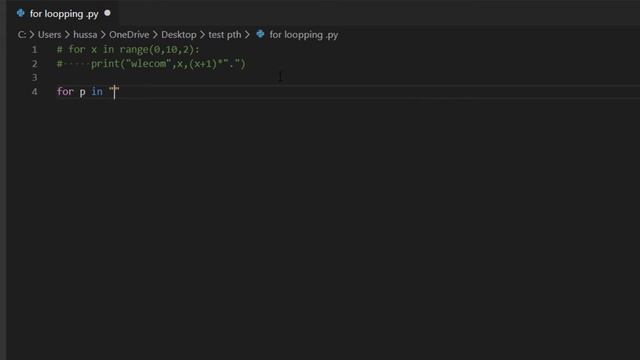
Task: Click the 'for' keyword on line 4
Action: tap(65, 91)
